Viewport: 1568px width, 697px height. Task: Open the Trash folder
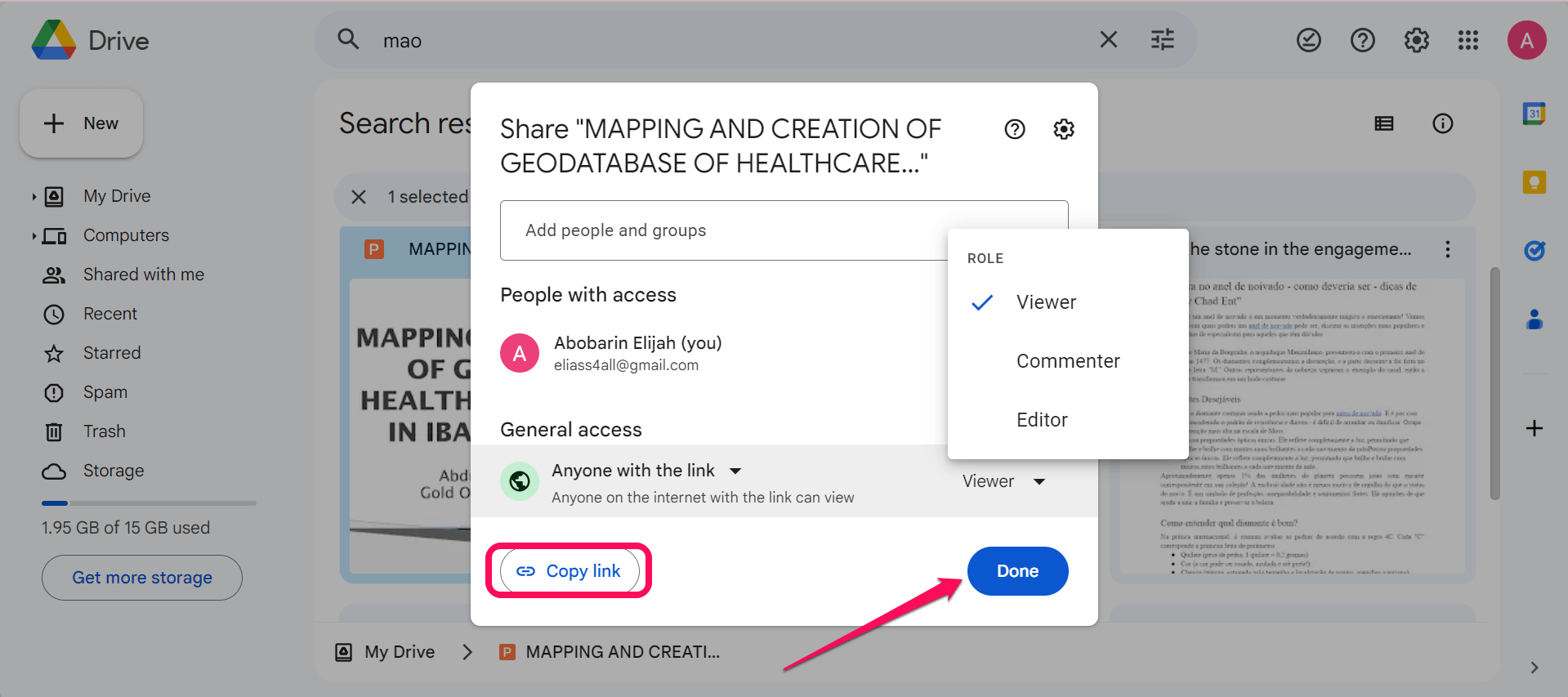105,431
